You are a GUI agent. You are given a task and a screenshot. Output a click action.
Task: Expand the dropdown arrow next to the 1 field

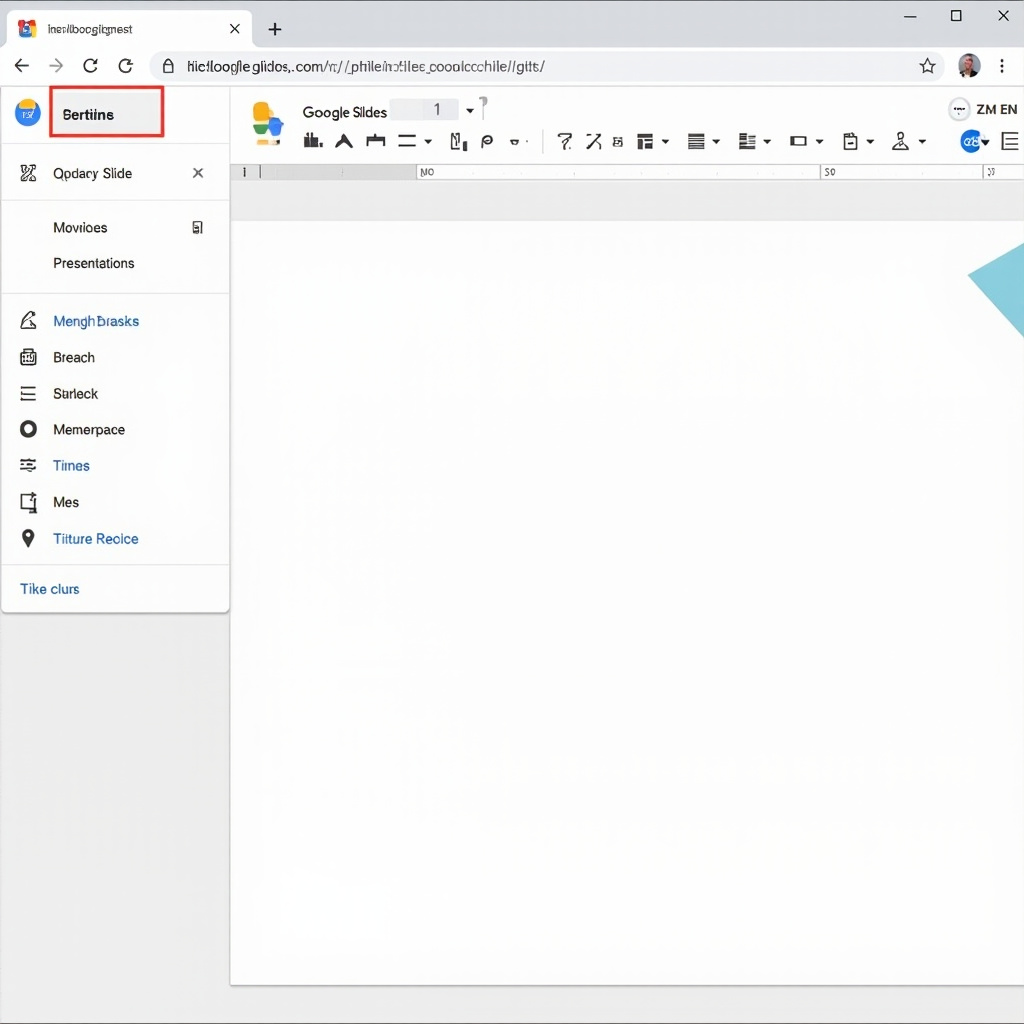(470, 110)
